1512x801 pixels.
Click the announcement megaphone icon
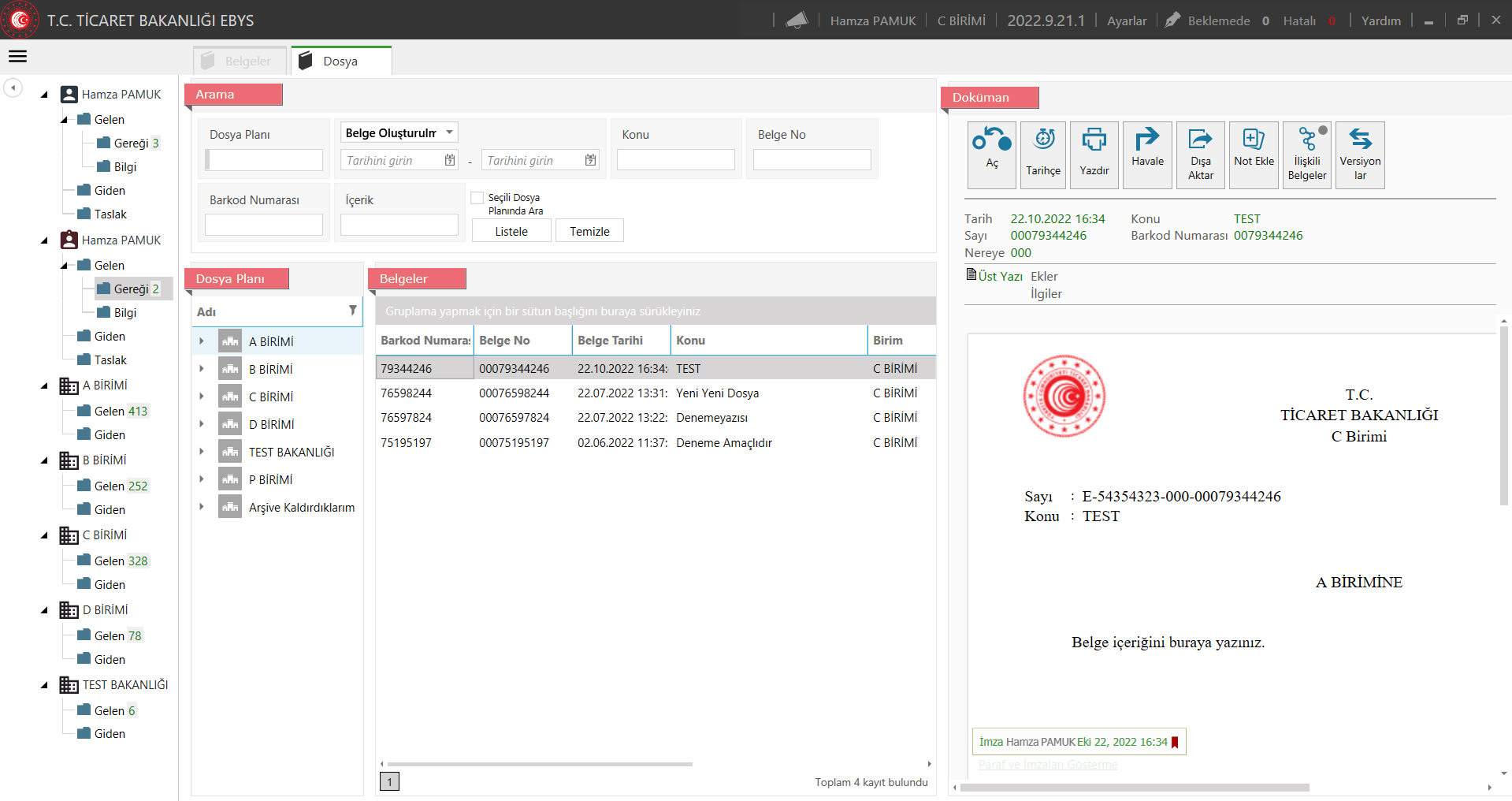click(x=797, y=20)
